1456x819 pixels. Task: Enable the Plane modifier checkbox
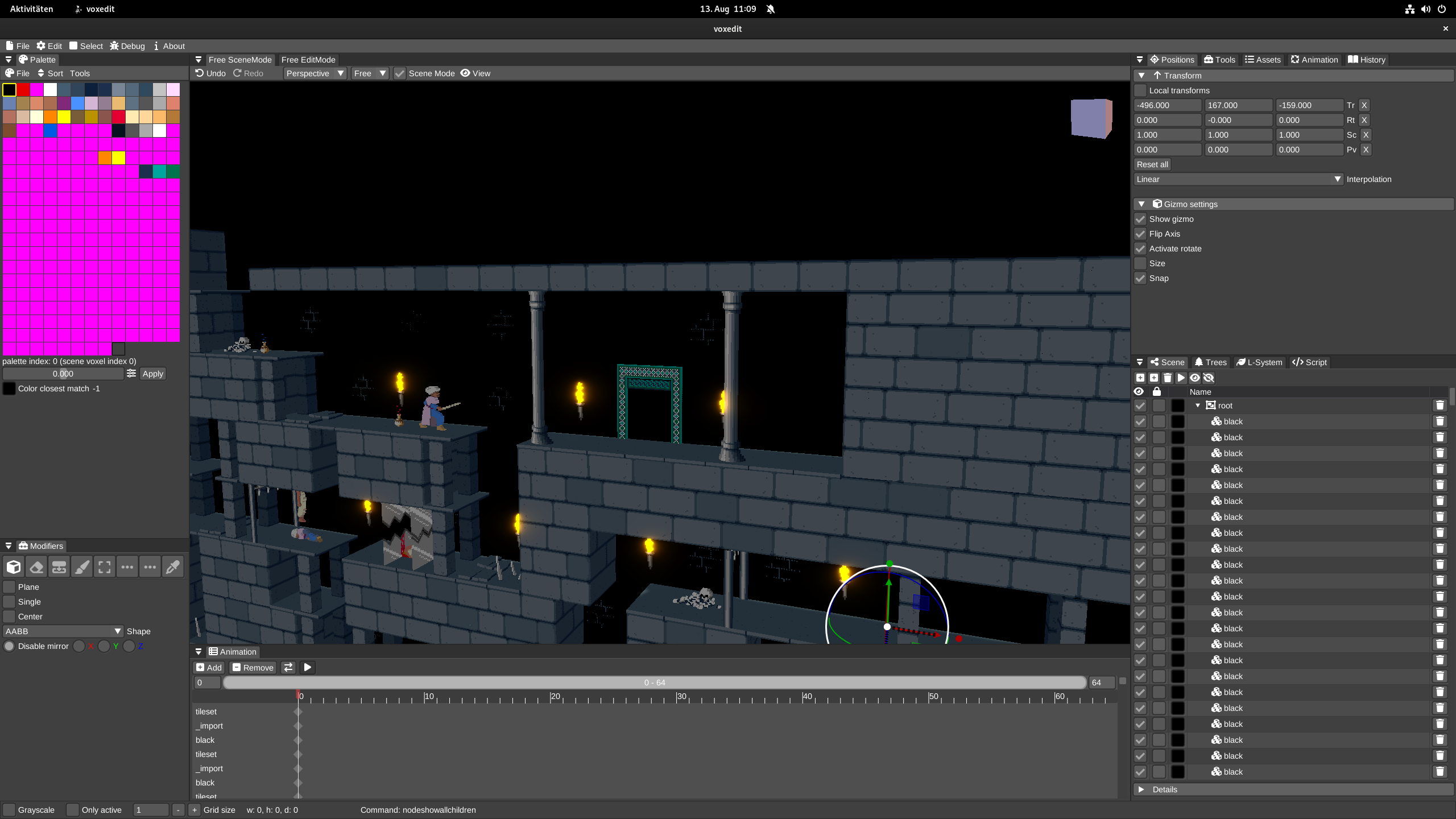(x=9, y=587)
